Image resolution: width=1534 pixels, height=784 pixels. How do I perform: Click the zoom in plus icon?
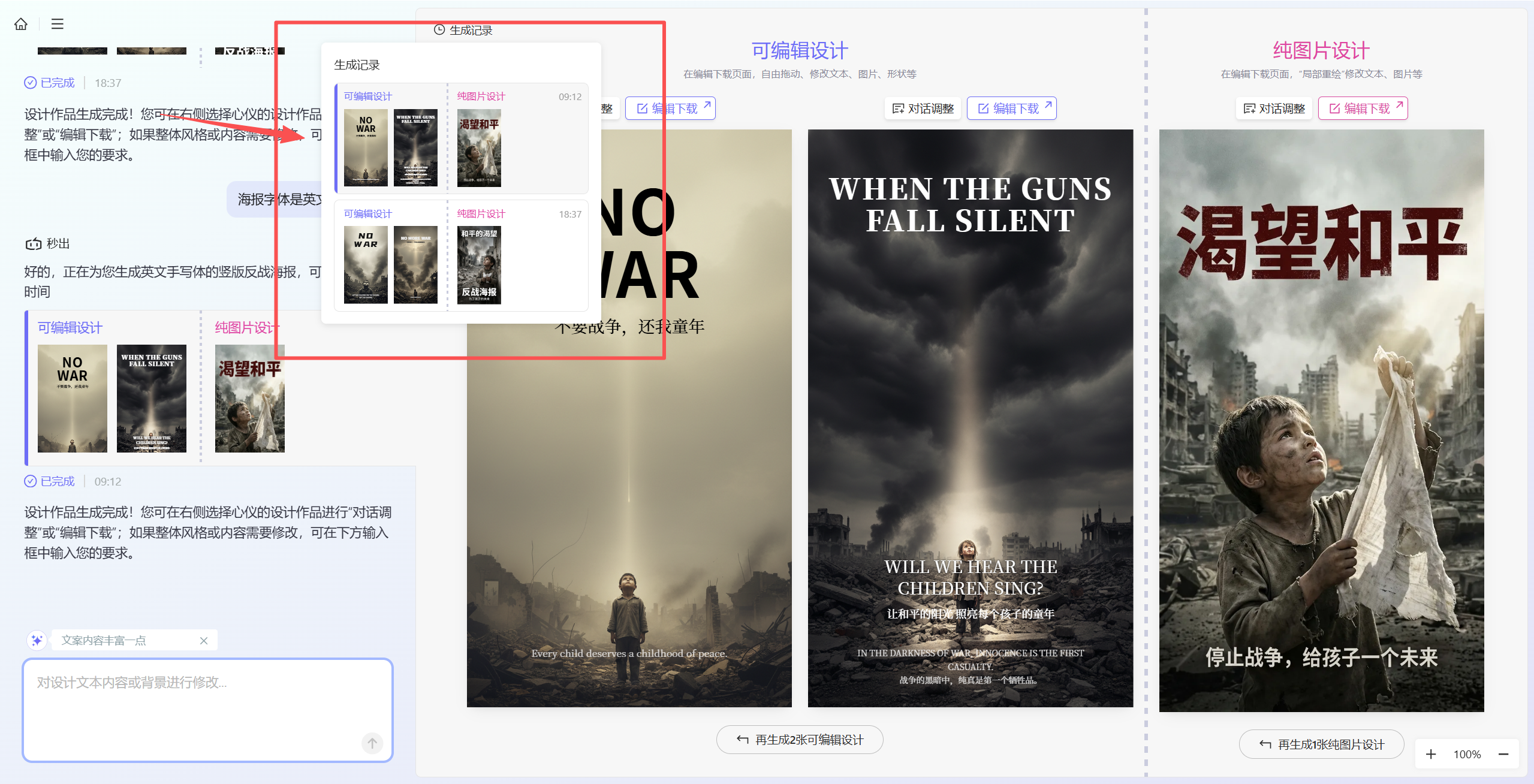point(1431,754)
